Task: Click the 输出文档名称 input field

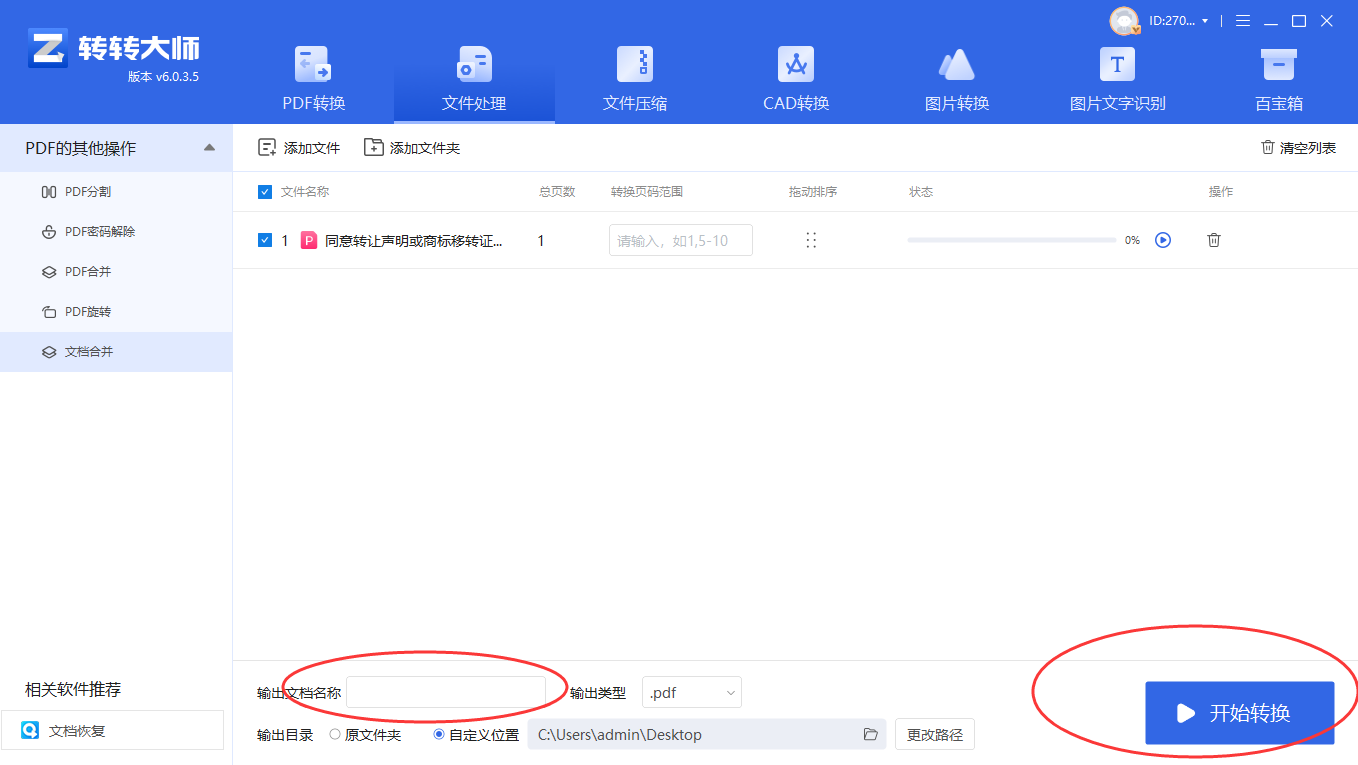Action: click(x=446, y=692)
